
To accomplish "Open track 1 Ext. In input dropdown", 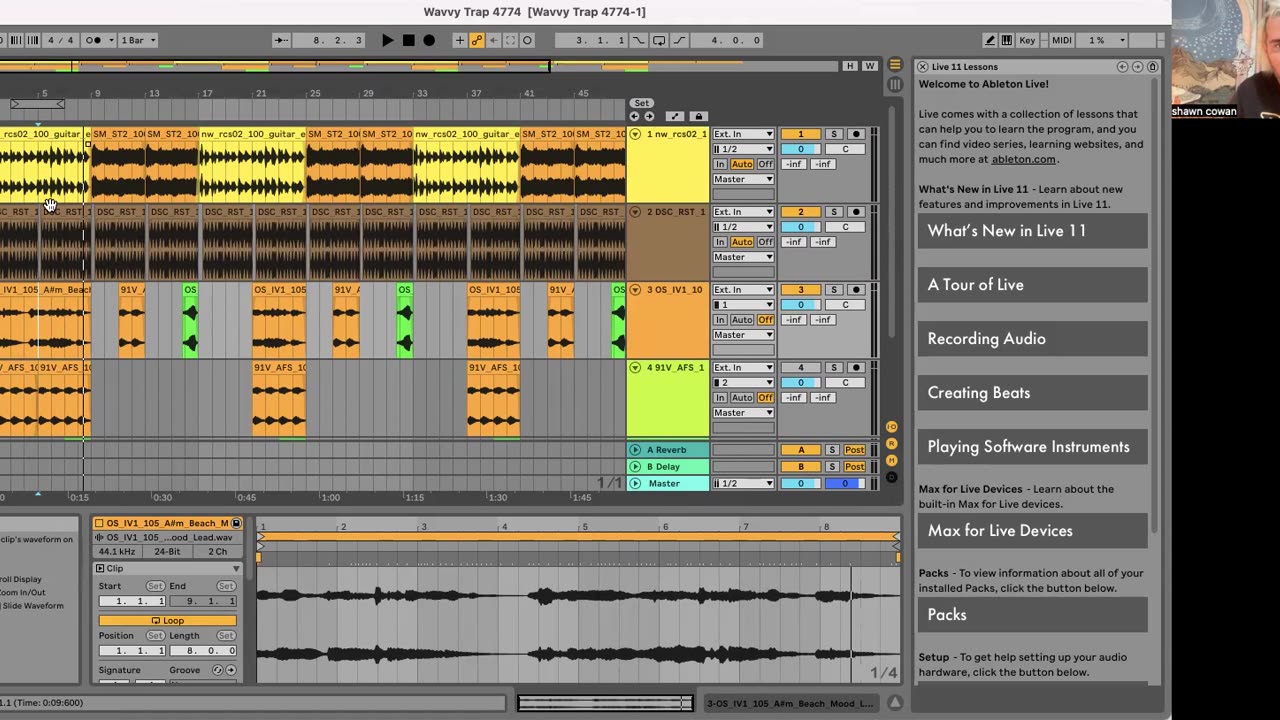I will (x=743, y=134).
